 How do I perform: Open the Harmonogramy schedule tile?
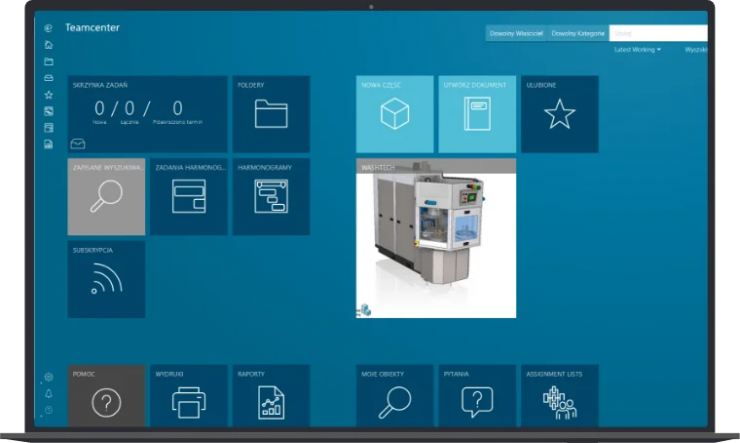(271, 196)
